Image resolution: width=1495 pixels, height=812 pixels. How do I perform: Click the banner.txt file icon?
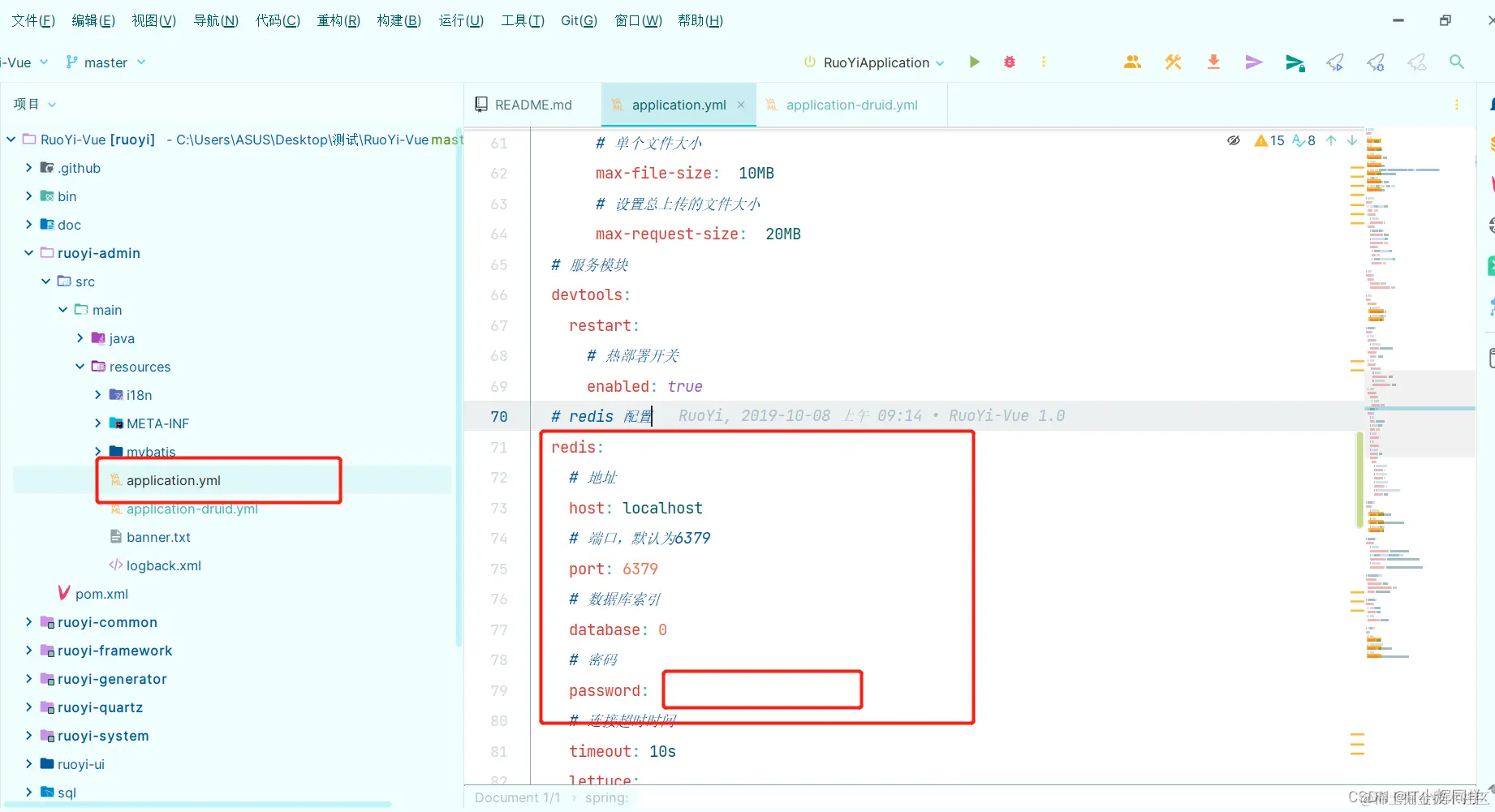[x=116, y=537]
